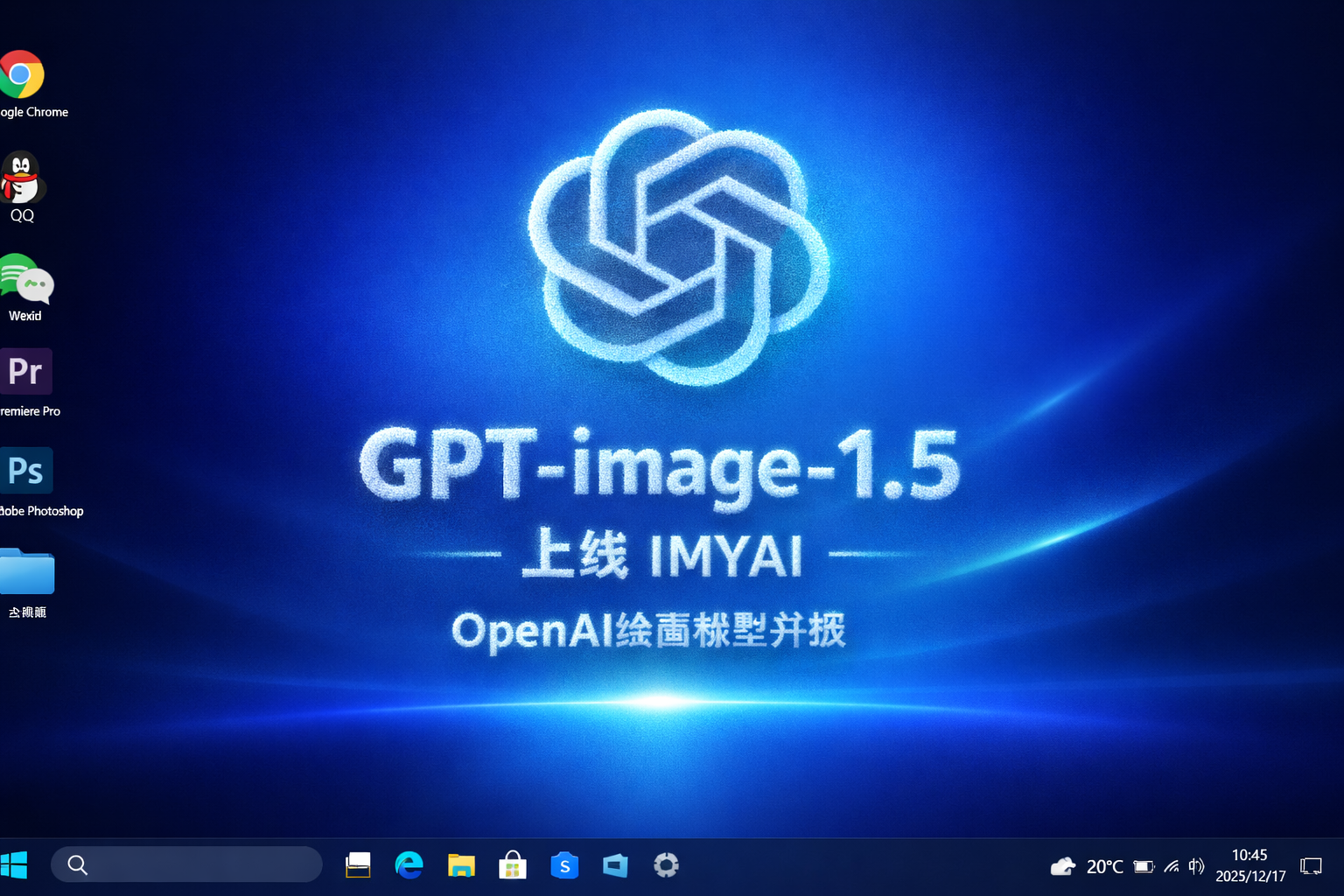
Task: Open the Google Chrome desktop icon
Action: pos(21,74)
